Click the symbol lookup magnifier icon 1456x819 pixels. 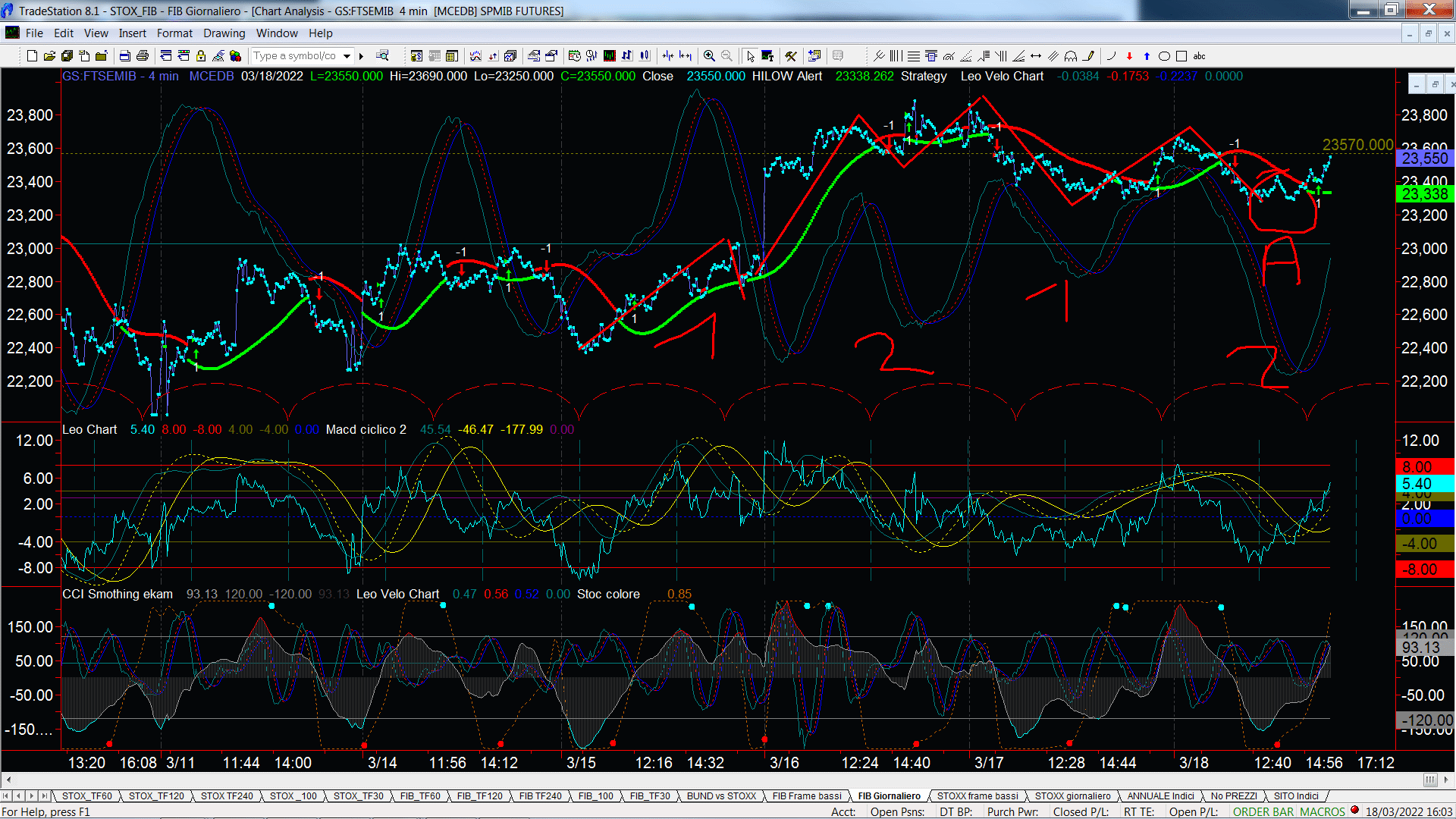point(382,55)
